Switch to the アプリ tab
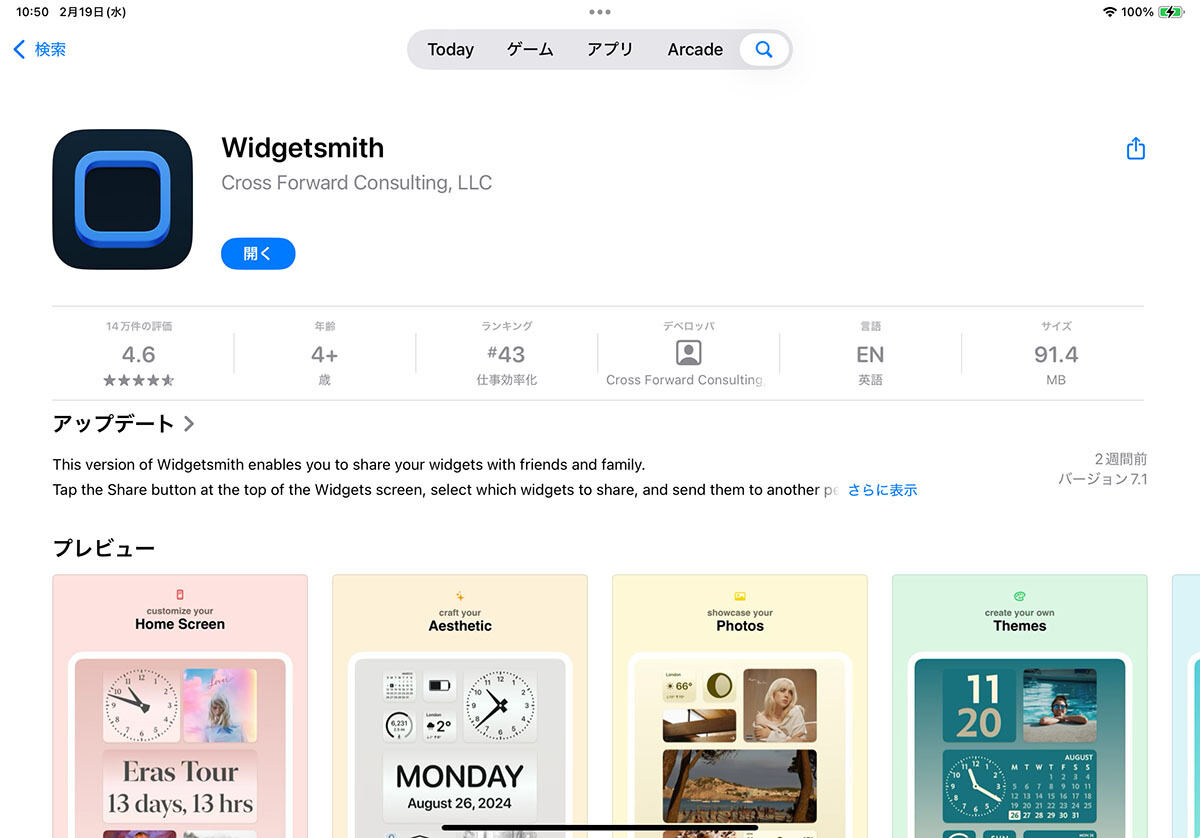 pos(610,49)
